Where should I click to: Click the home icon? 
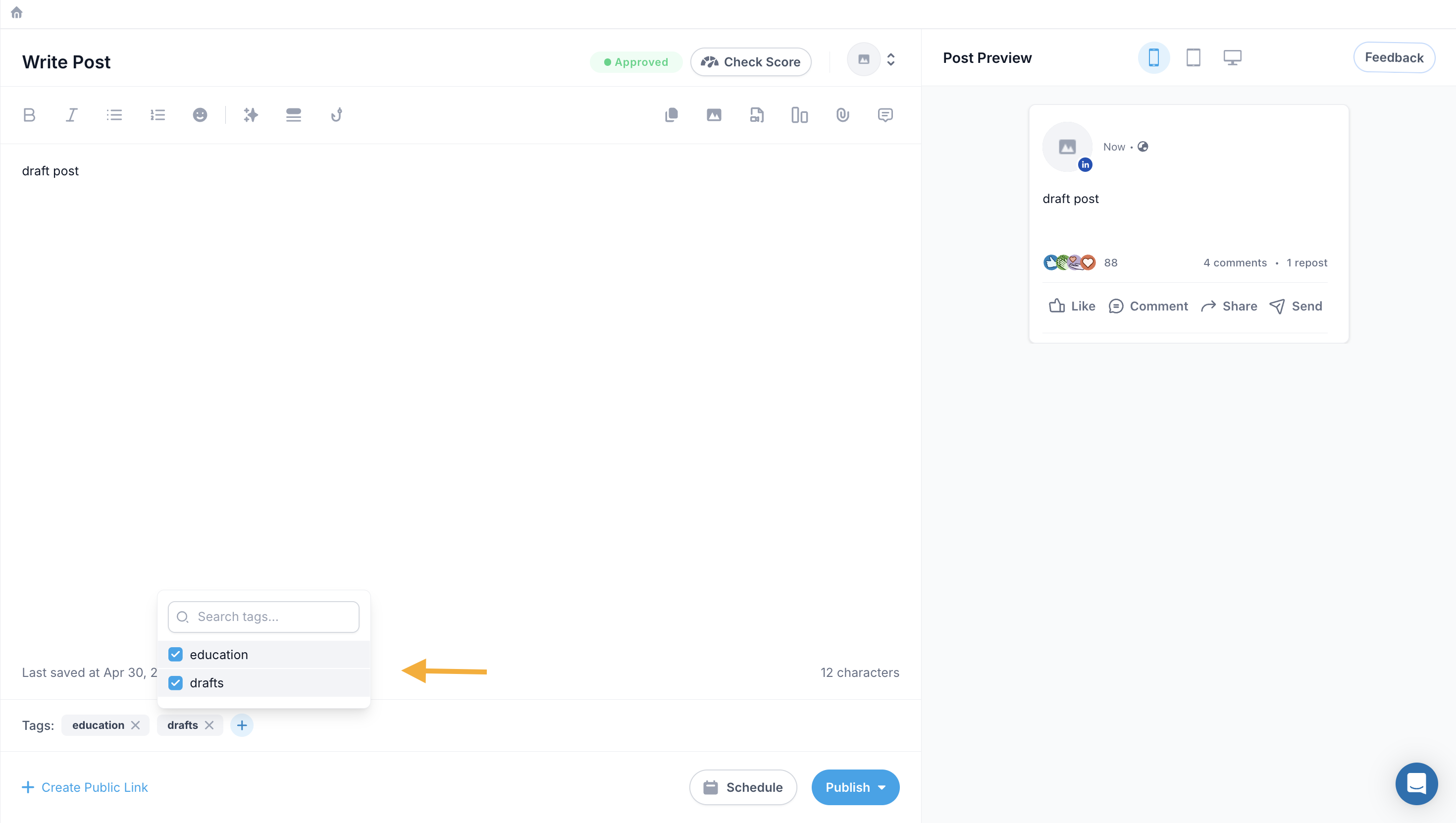16,12
